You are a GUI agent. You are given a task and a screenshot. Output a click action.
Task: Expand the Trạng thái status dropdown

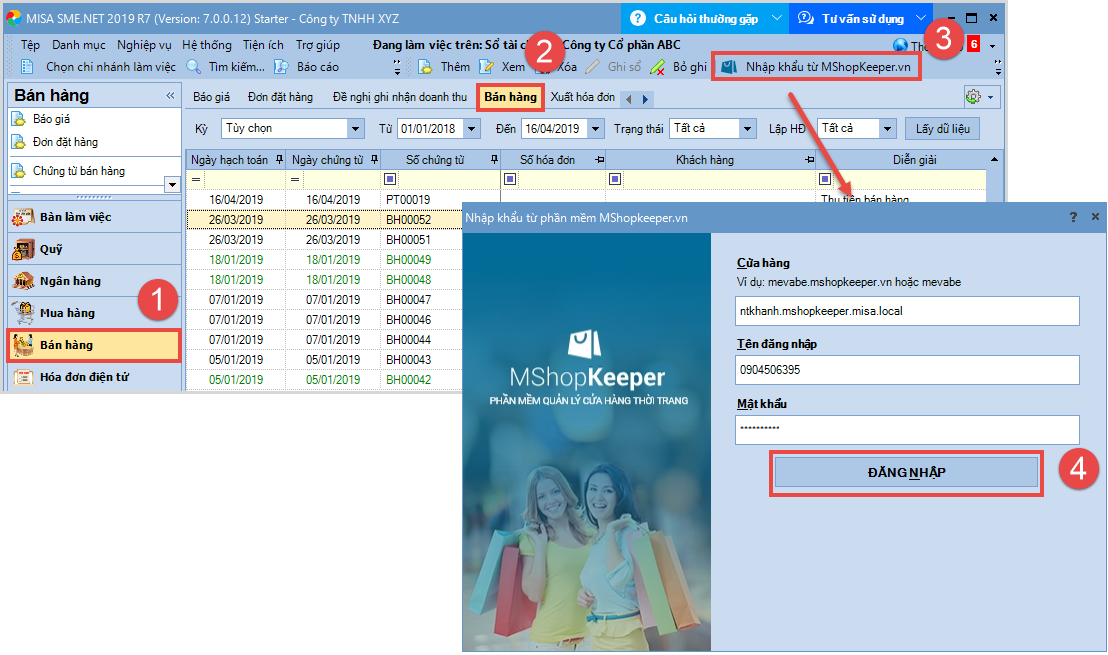[748, 129]
